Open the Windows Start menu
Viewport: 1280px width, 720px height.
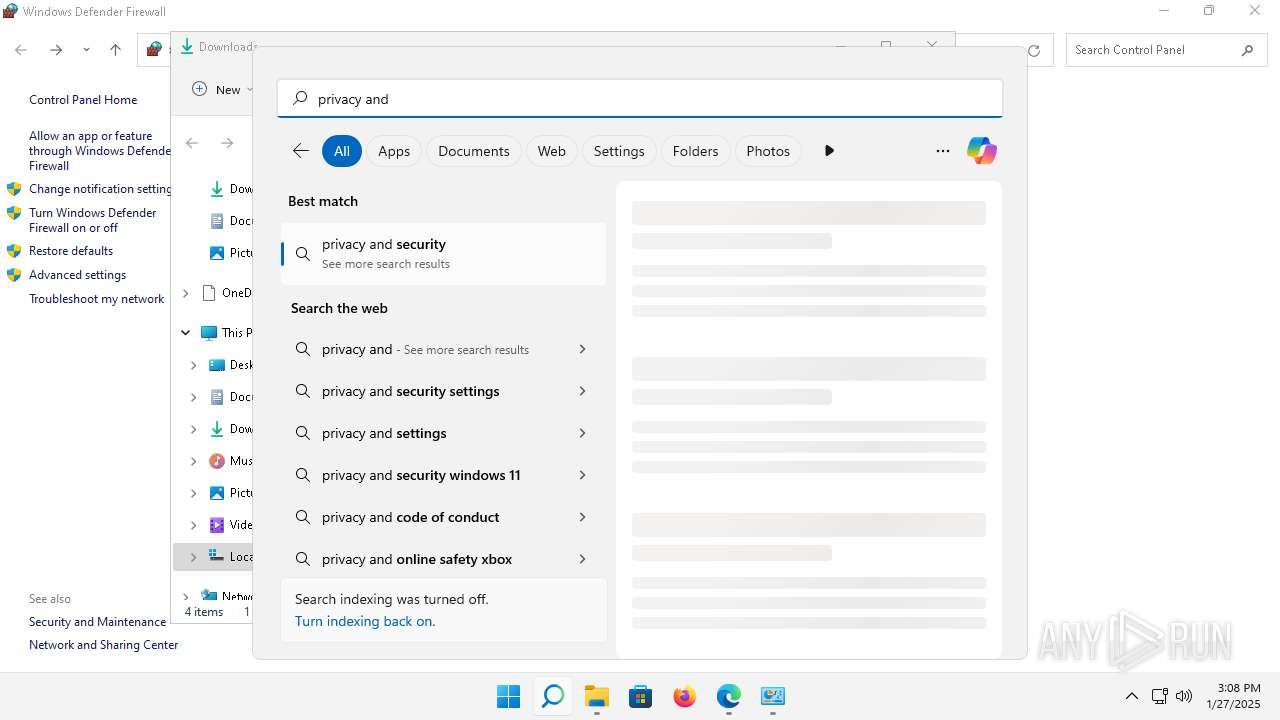508,696
